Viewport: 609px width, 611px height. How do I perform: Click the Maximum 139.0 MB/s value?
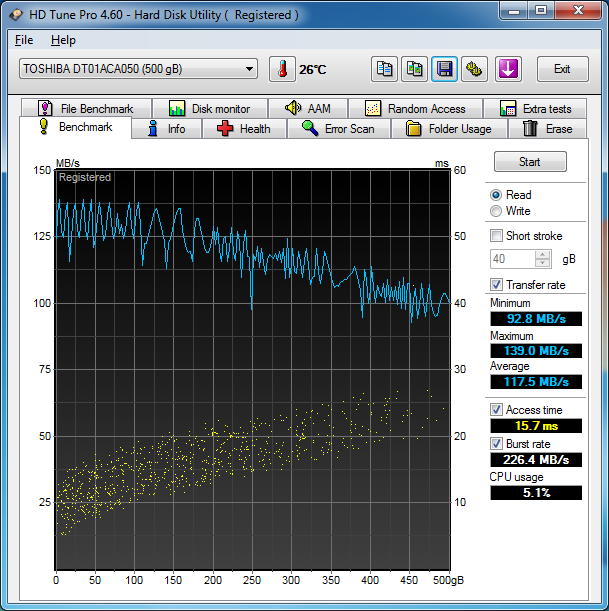[536, 351]
